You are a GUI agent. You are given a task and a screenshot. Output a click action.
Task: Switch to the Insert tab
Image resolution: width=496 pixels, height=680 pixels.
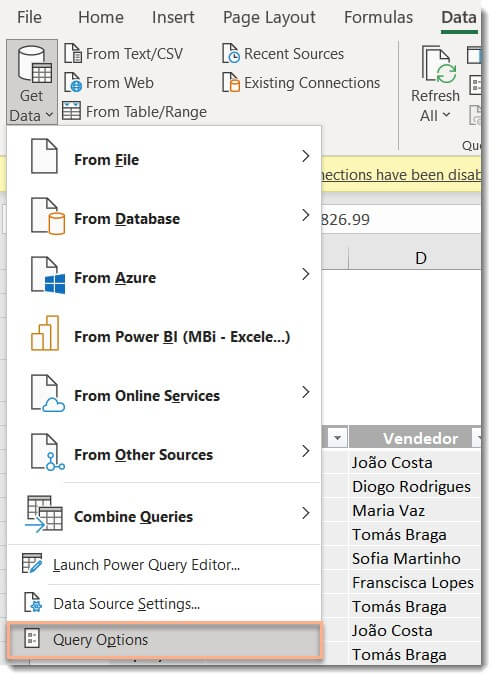tap(173, 17)
